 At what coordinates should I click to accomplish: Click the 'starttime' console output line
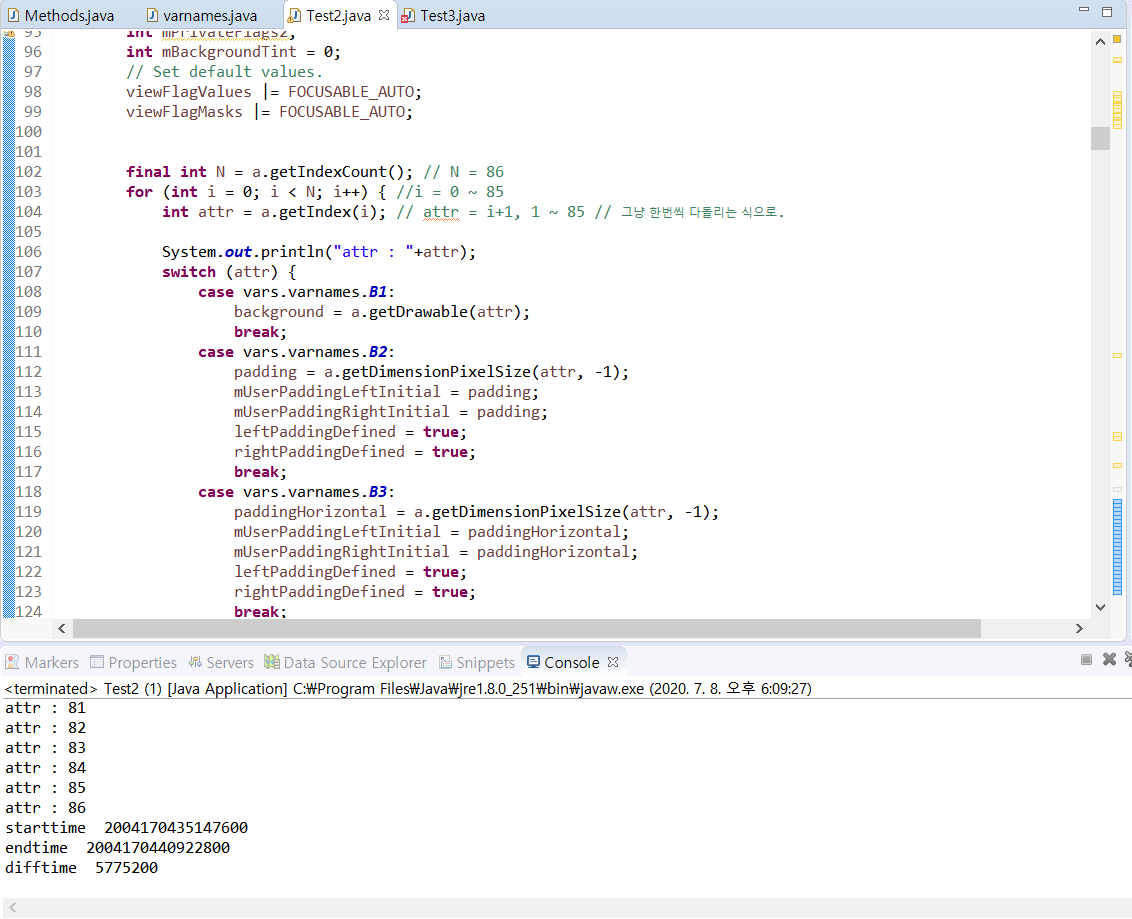tap(126, 828)
